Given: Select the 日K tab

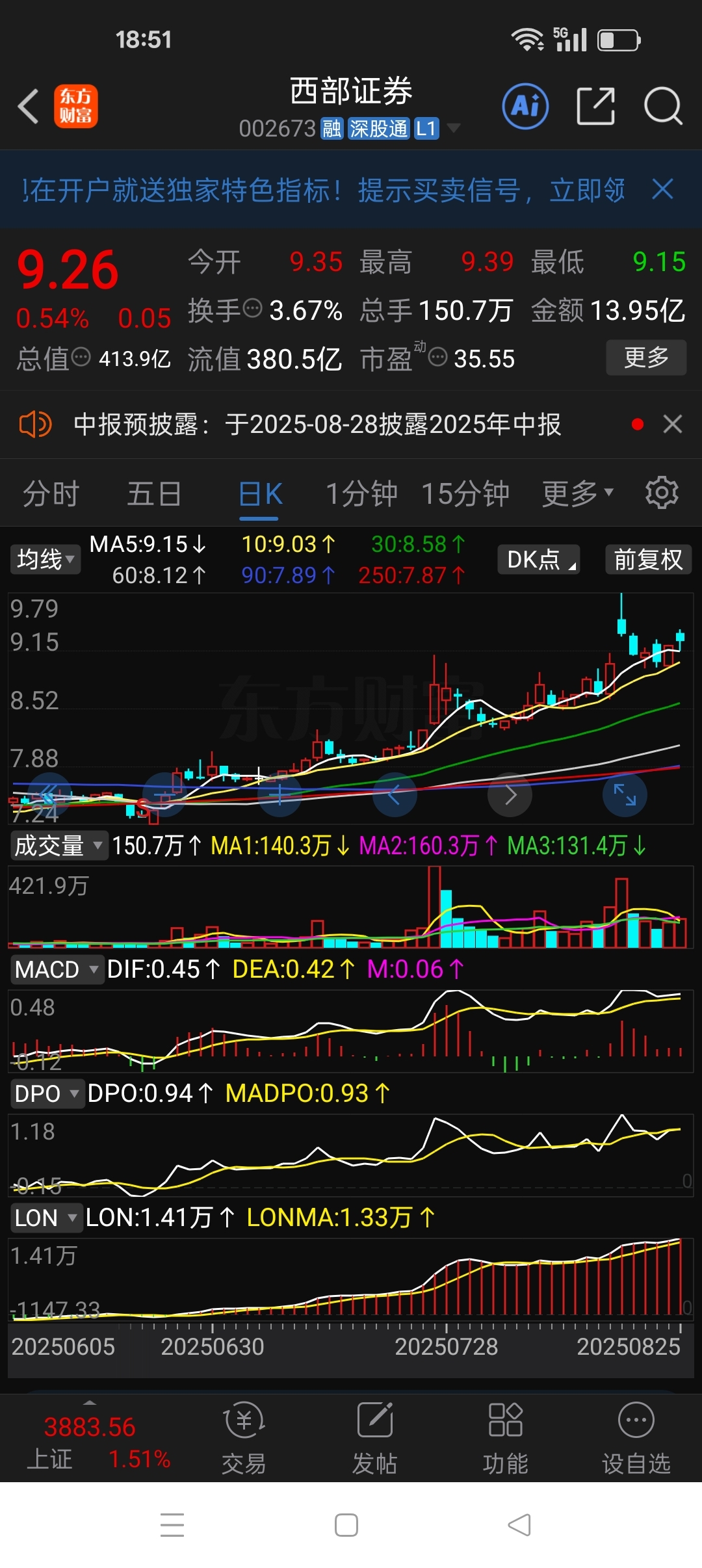Looking at the screenshot, I should tap(260, 495).
